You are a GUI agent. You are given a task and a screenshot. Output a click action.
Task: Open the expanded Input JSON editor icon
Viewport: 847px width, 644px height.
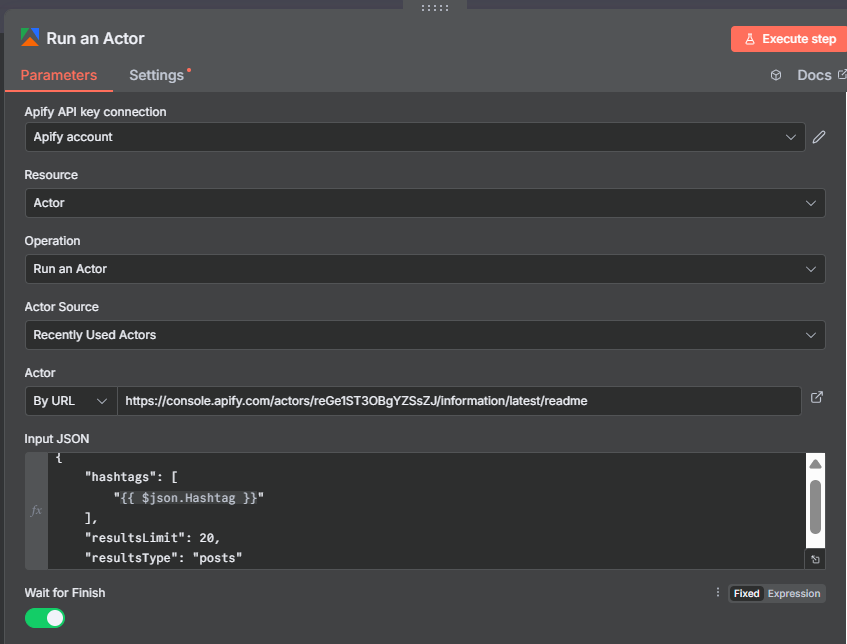click(815, 560)
